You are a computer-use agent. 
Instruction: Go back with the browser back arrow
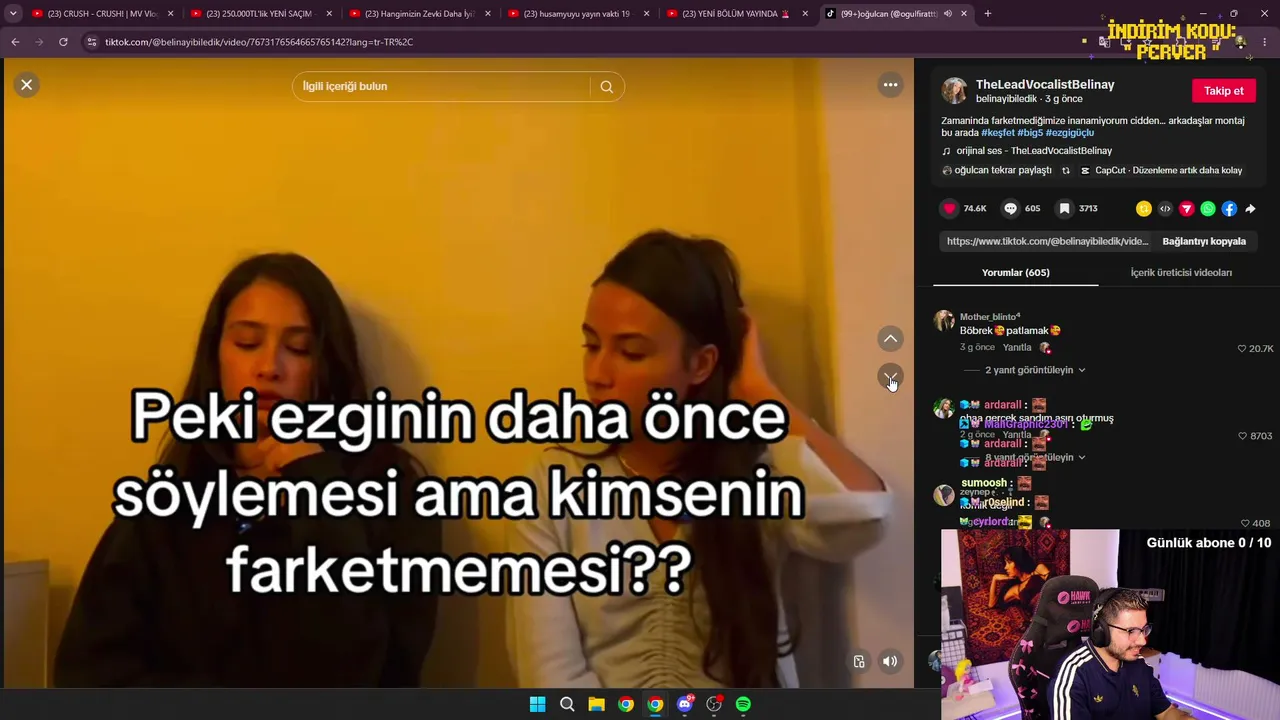(15, 42)
